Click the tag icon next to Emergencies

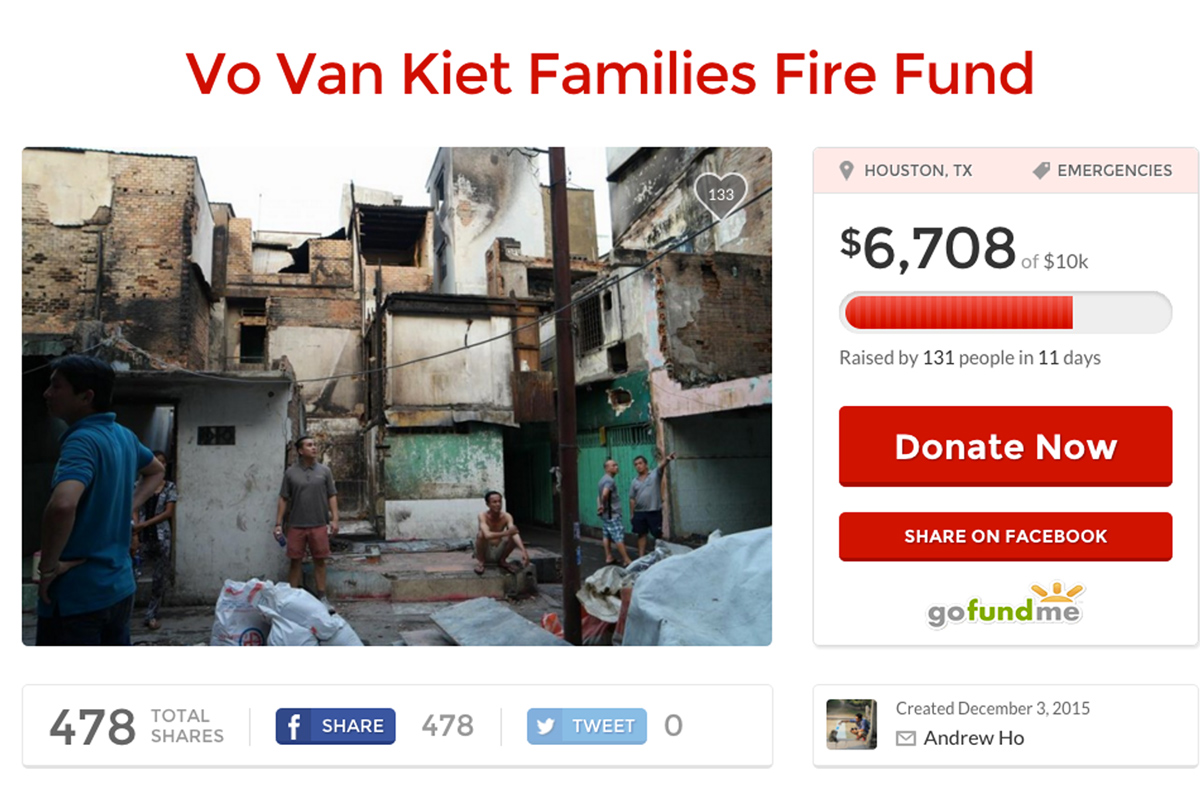click(x=1041, y=171)
